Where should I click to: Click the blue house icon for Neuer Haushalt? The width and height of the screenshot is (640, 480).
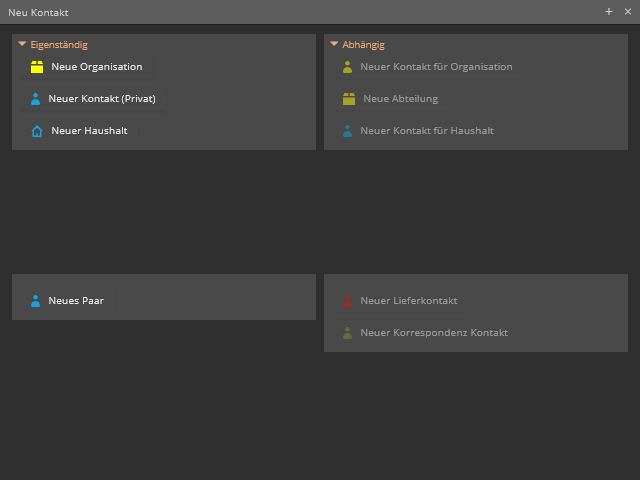[x=37, y=131]
